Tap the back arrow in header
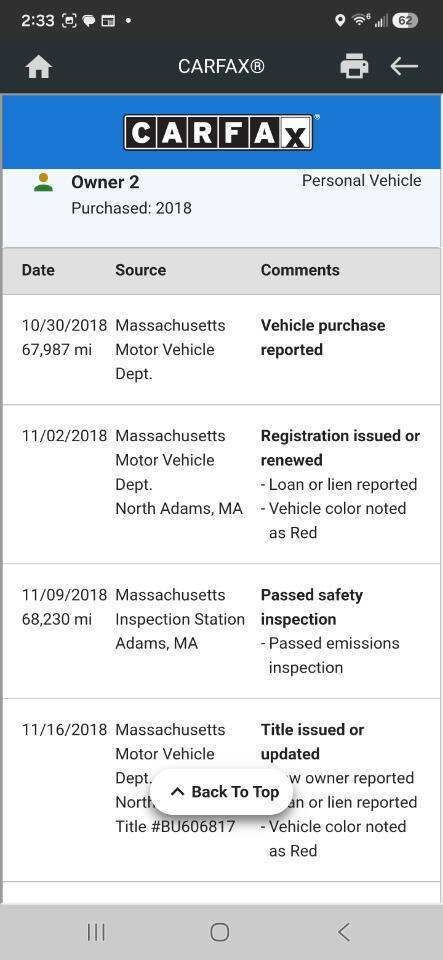This screenshot has width=443, height=960. click(404, 66)
